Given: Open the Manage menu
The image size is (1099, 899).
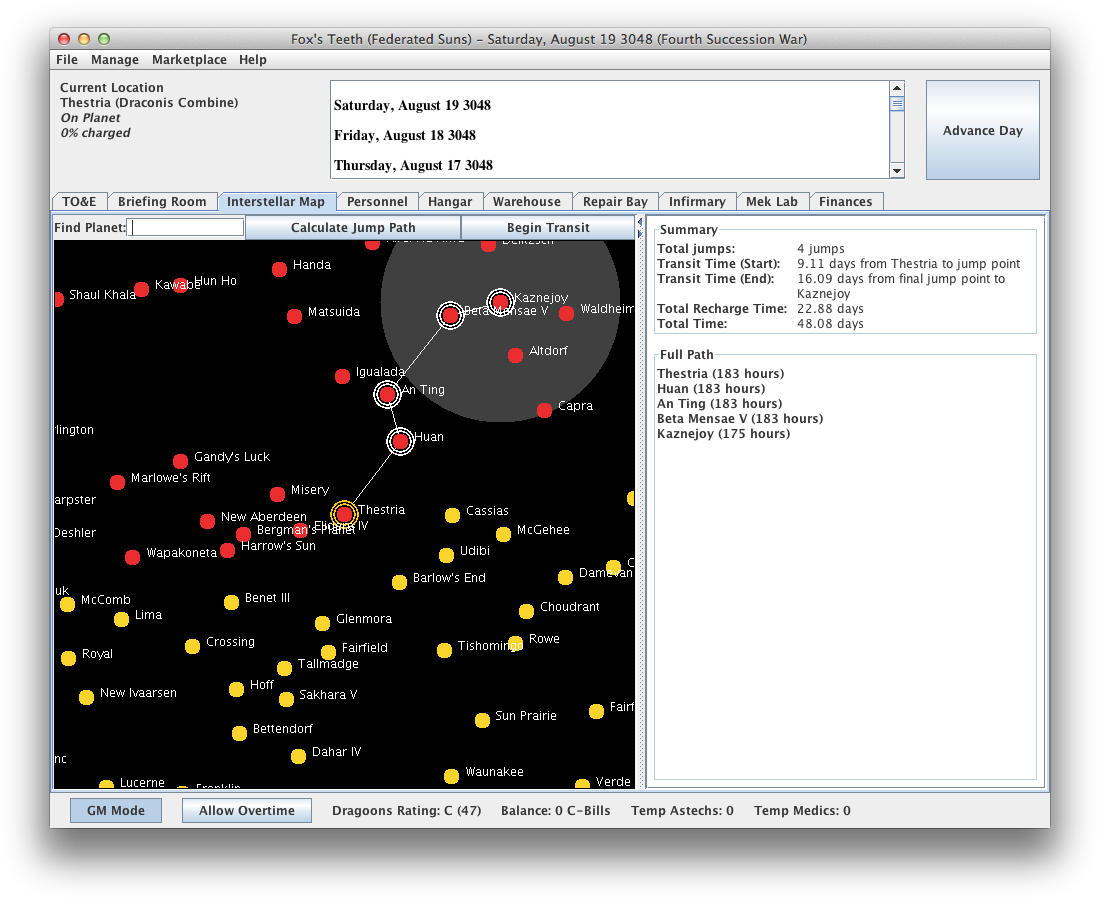Looking at the screenshot, I should click(115, 60).
